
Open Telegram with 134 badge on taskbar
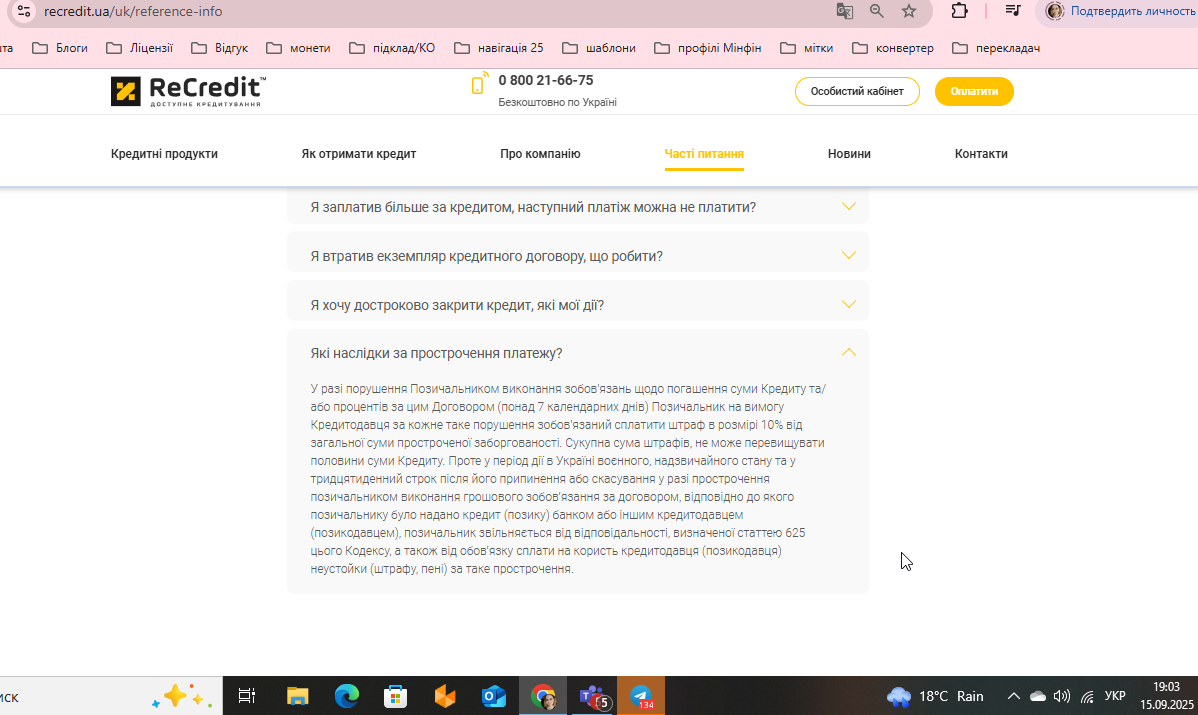point(641,696)
